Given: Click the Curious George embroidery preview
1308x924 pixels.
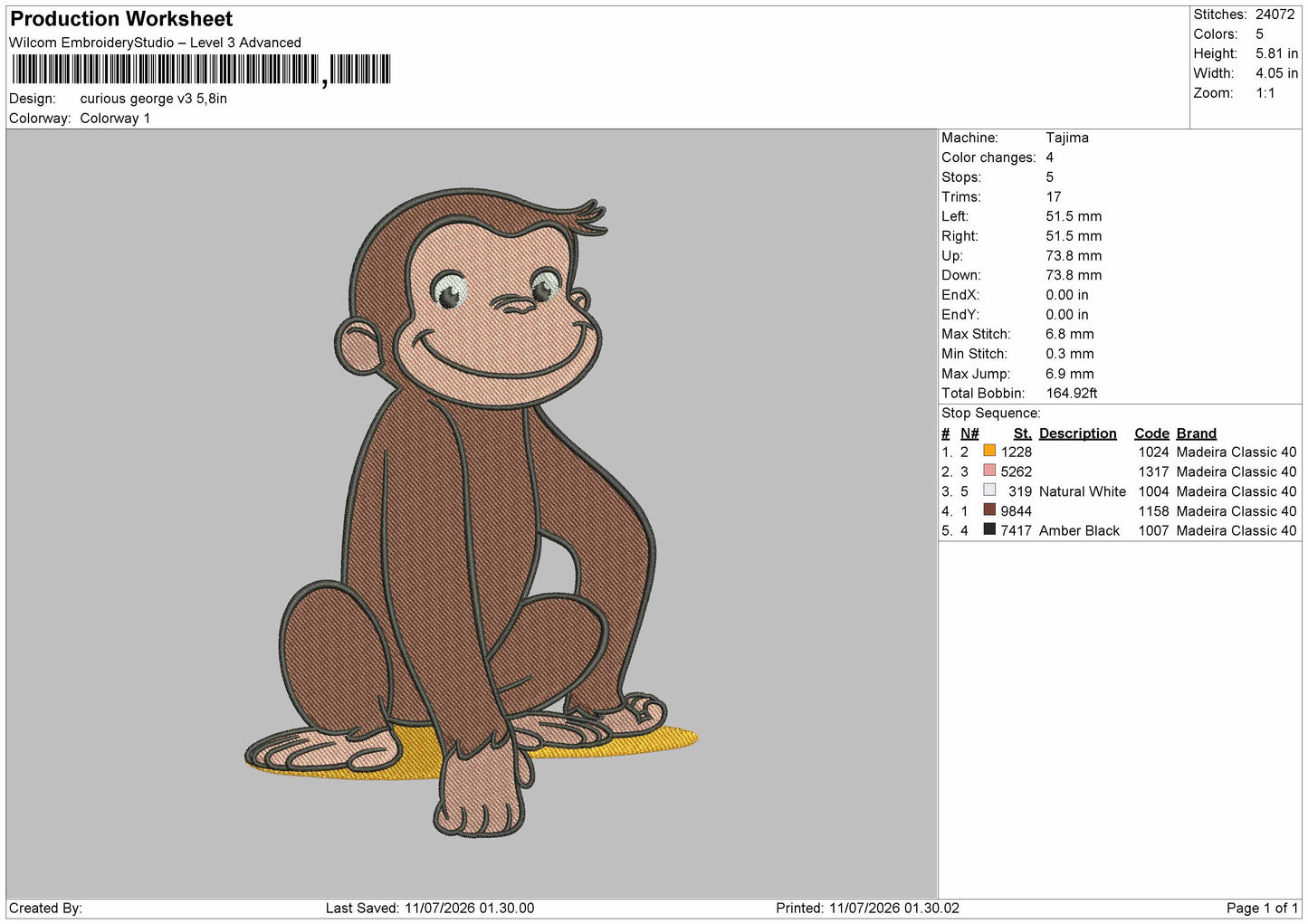Looking at the screenshot, I should tap(471, 511).
